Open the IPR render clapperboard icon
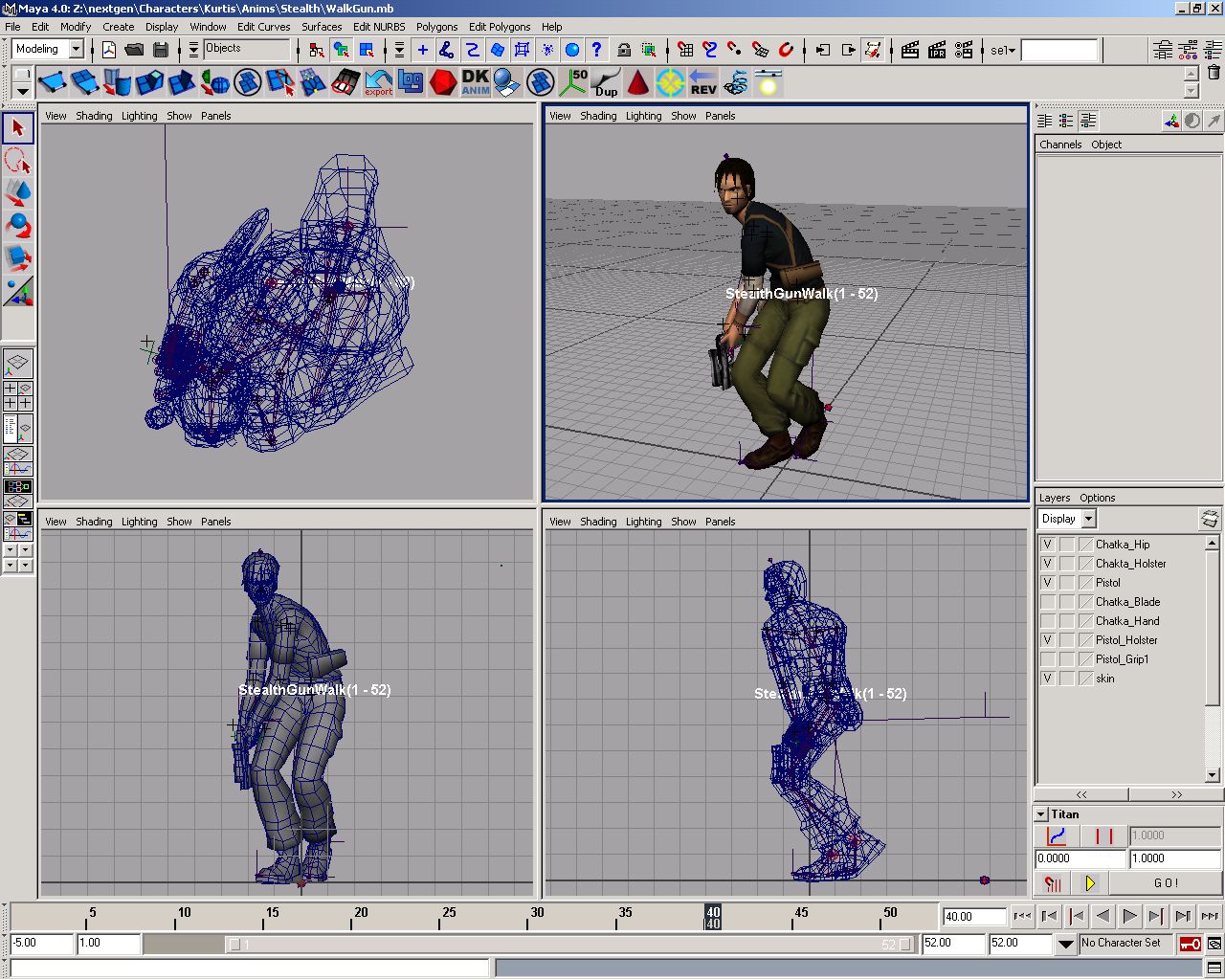The image size is (1225, 980). pos(937,50)
